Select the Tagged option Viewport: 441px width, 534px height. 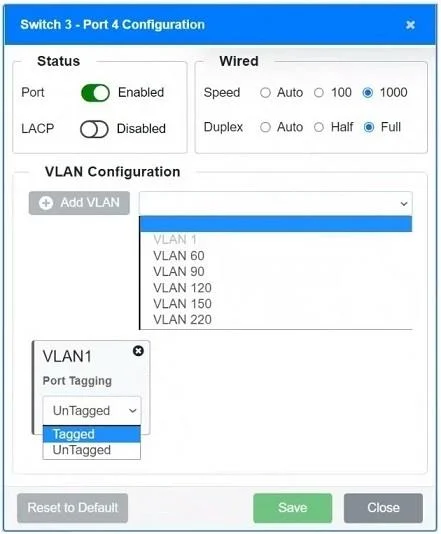(x=92, y=434)
